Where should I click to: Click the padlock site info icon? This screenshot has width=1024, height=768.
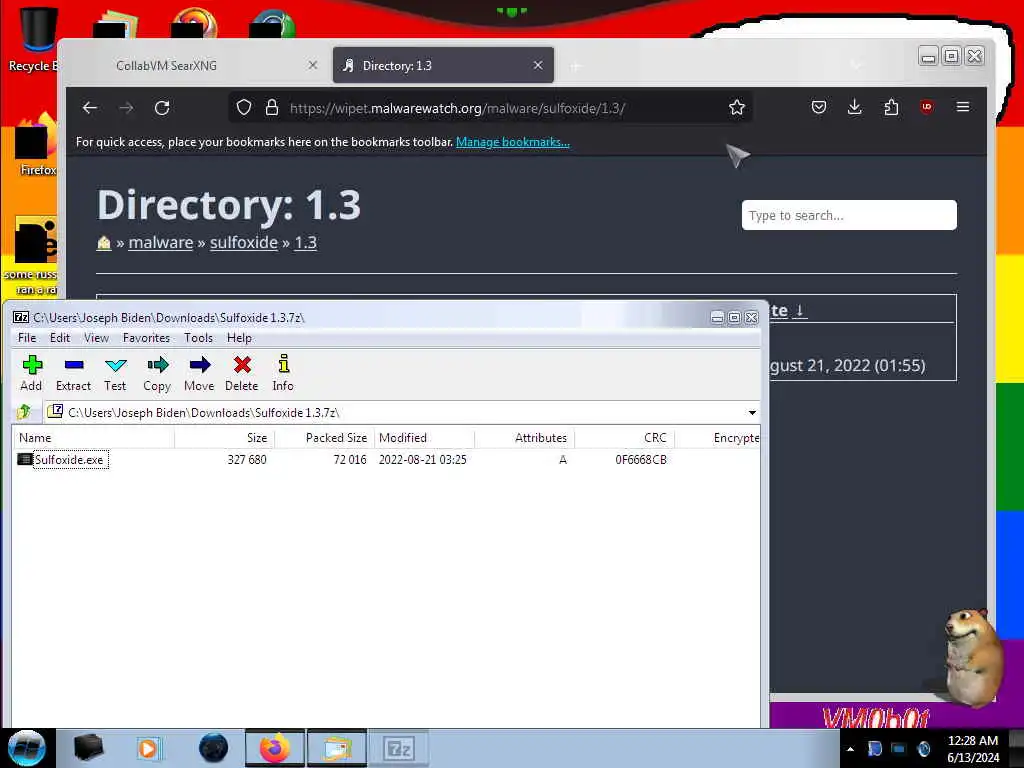[272, 108]
